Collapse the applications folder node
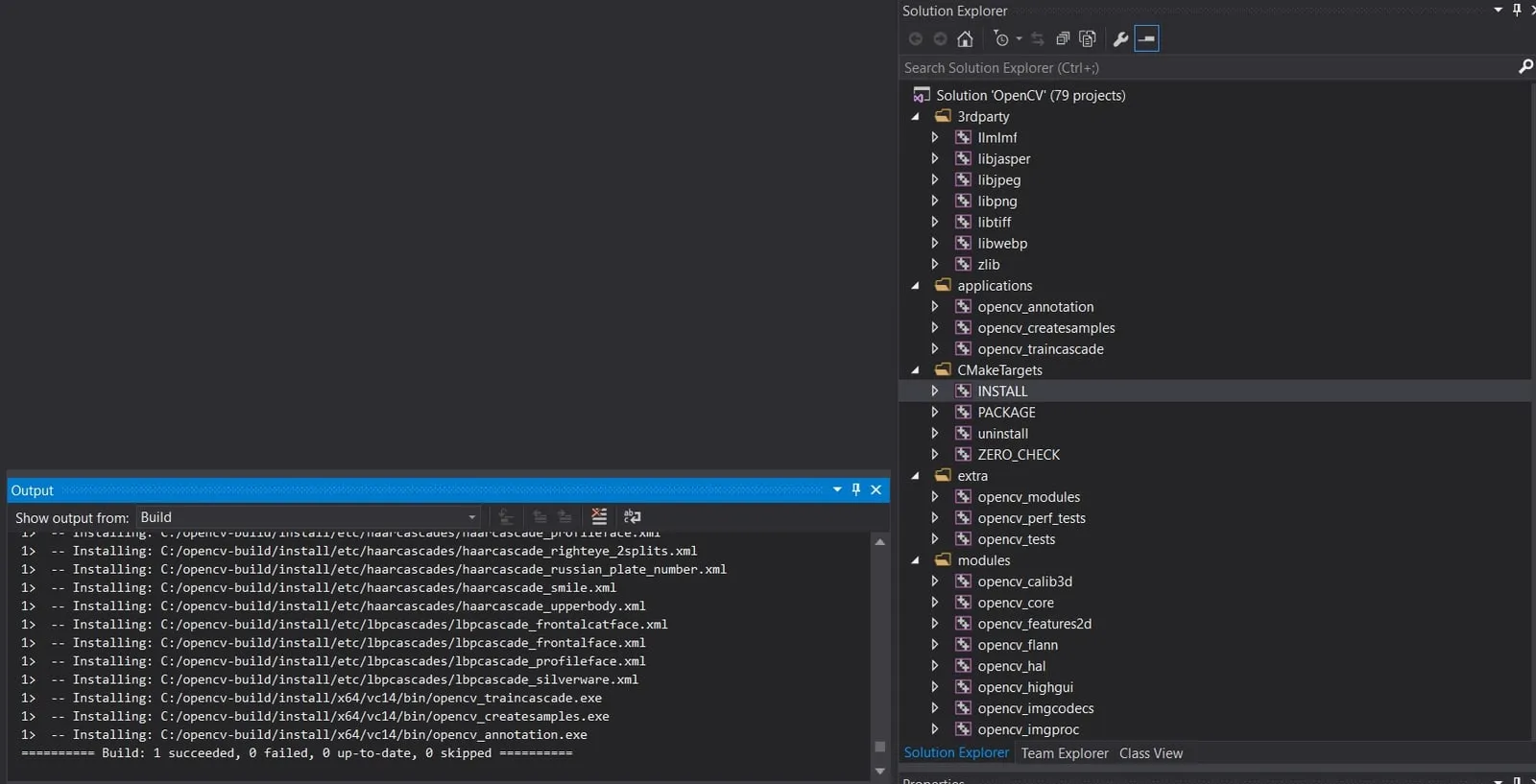The height and width of the screenshot is (784, 1536). pos(915,285)
